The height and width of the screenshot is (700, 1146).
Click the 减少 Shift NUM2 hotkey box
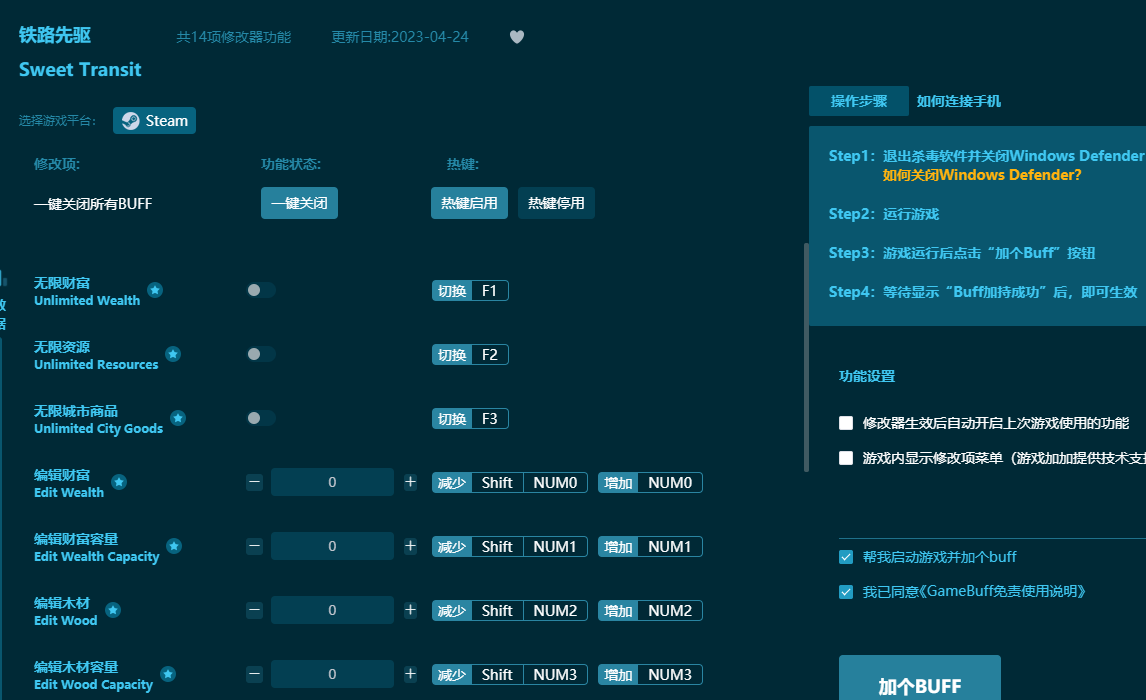509,610
